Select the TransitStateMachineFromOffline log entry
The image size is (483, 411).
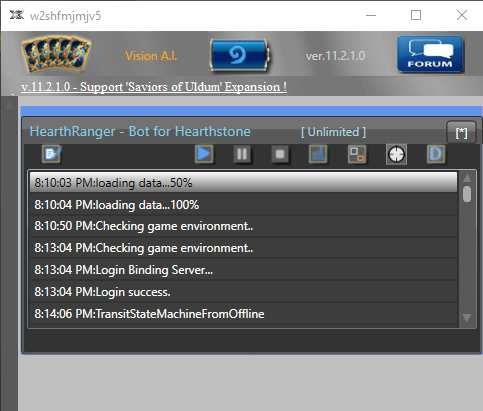[243, 314]
